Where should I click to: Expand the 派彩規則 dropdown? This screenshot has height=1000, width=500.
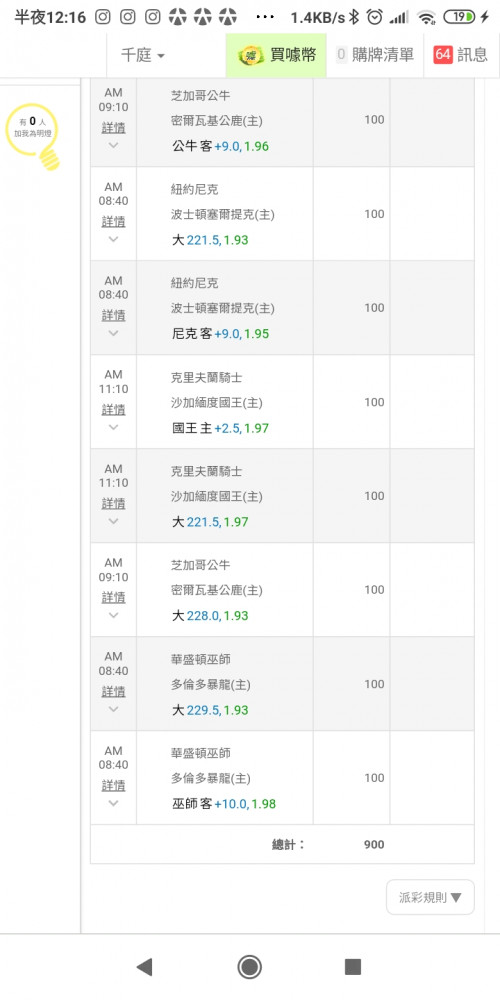point(430,897)
